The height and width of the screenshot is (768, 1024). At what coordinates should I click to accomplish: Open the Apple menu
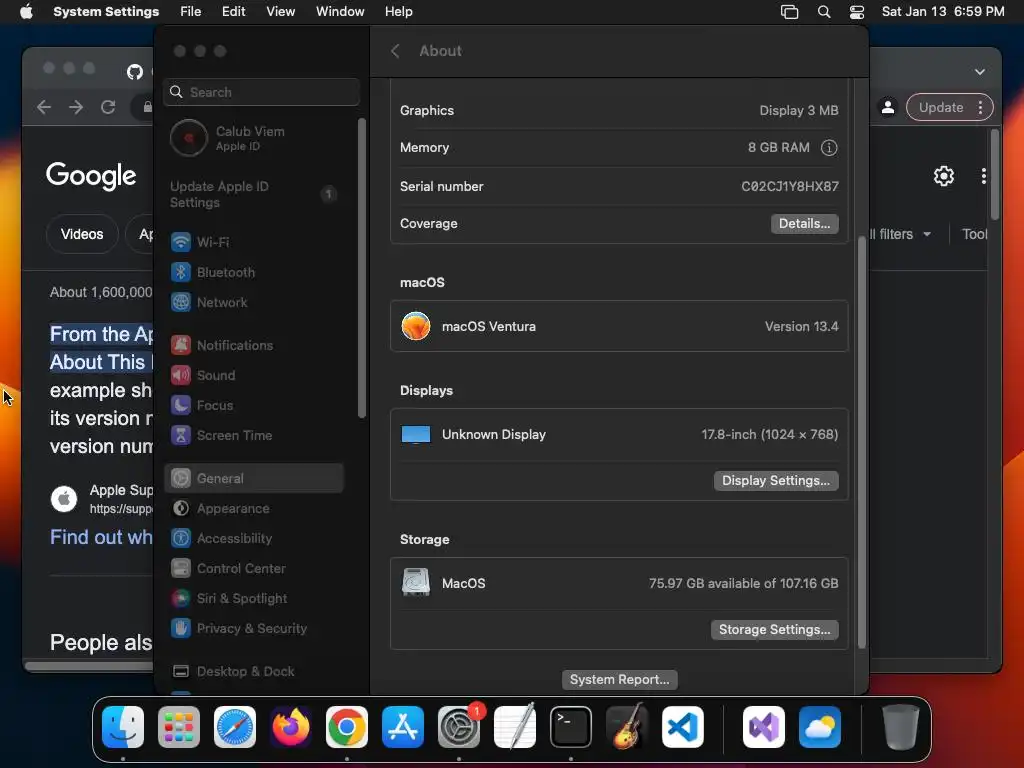[x=26, y=12]
